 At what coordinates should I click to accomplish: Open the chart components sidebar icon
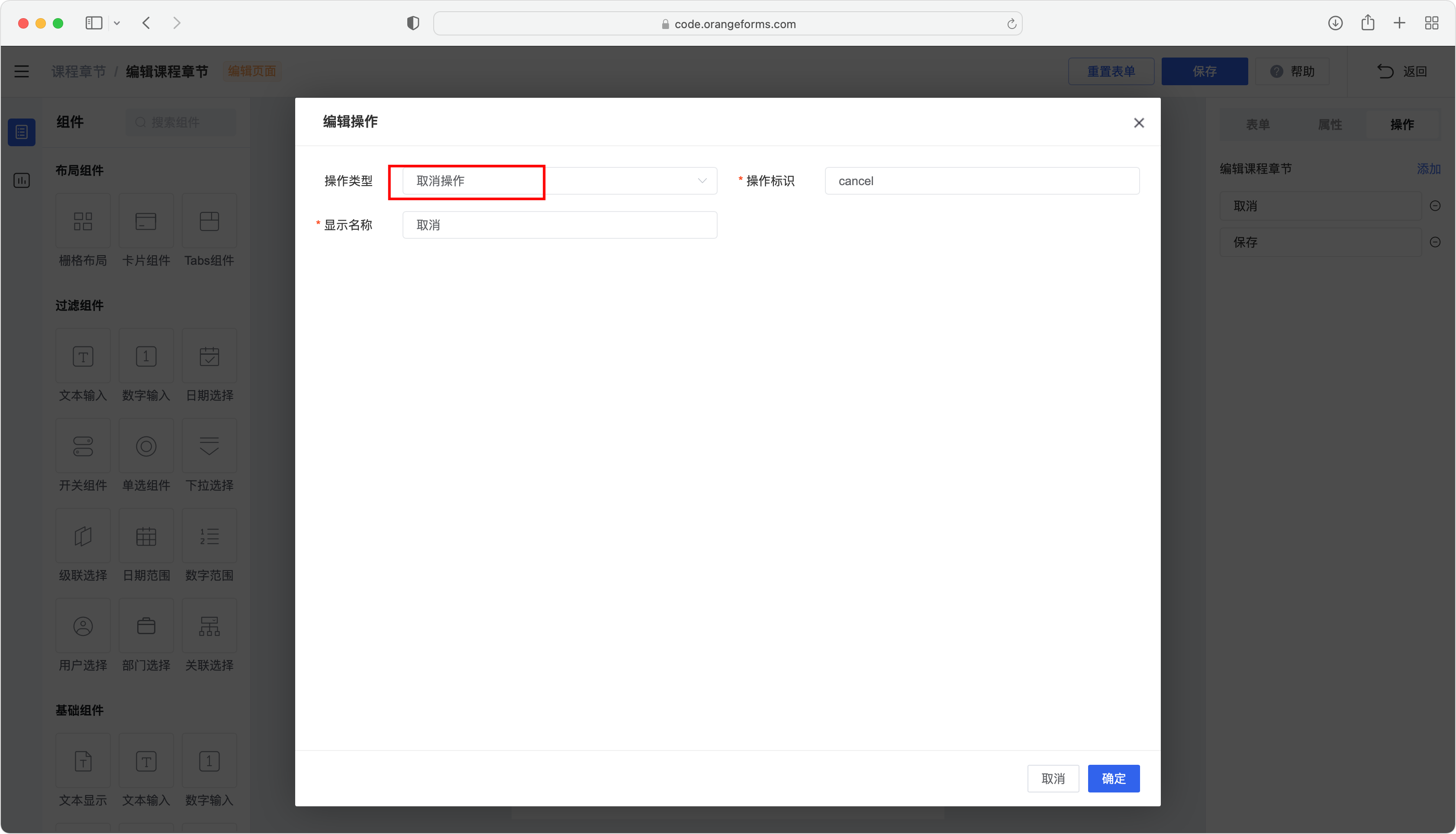(x=22, y=180)
